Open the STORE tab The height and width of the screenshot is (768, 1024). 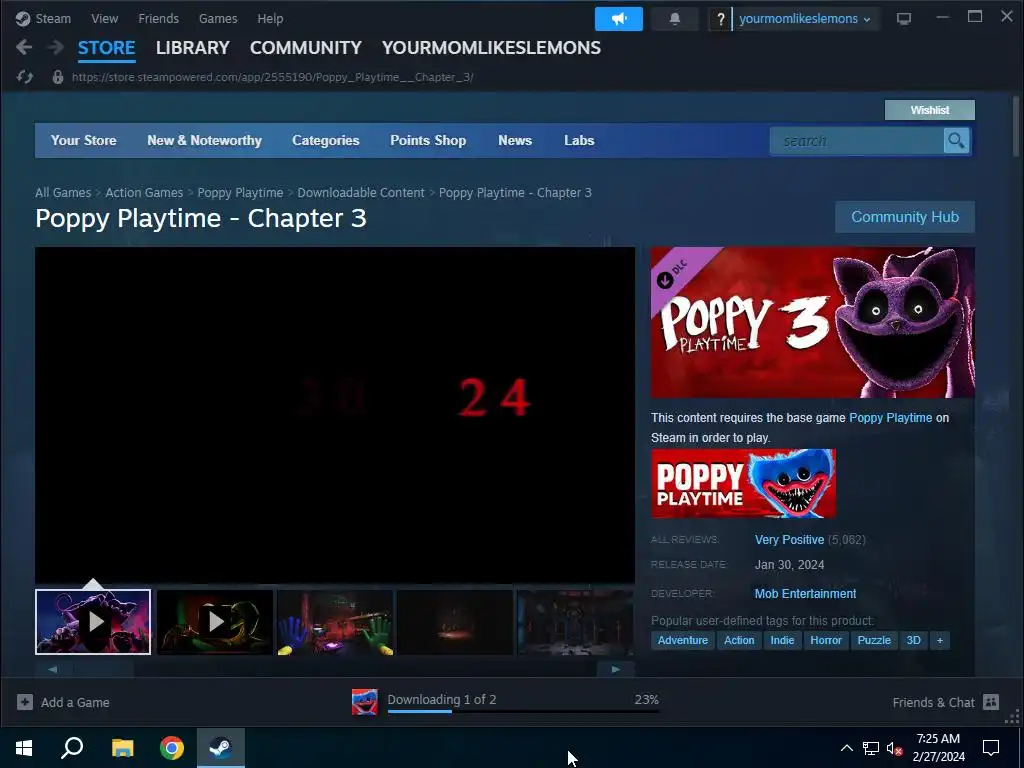tap(106, 48)
